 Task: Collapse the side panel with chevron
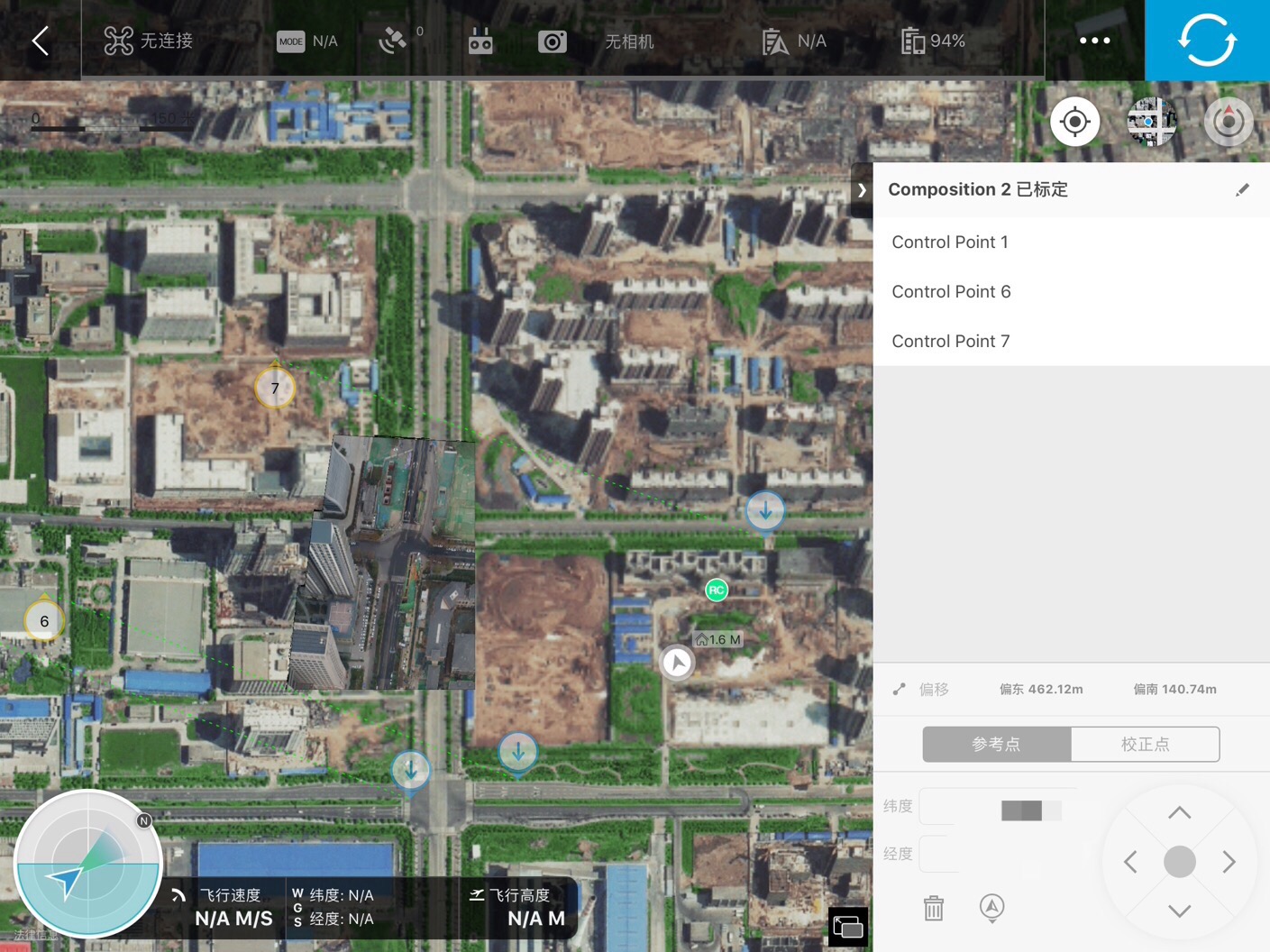click(862, 190)
